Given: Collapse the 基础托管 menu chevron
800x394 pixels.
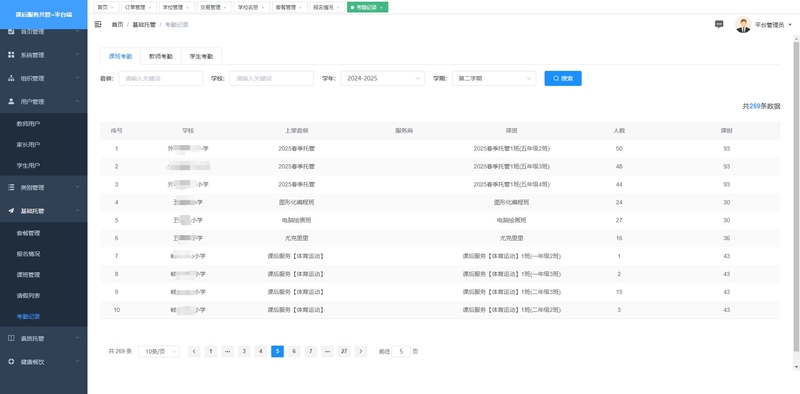Looking at the screenshot, I should [77, 211].
